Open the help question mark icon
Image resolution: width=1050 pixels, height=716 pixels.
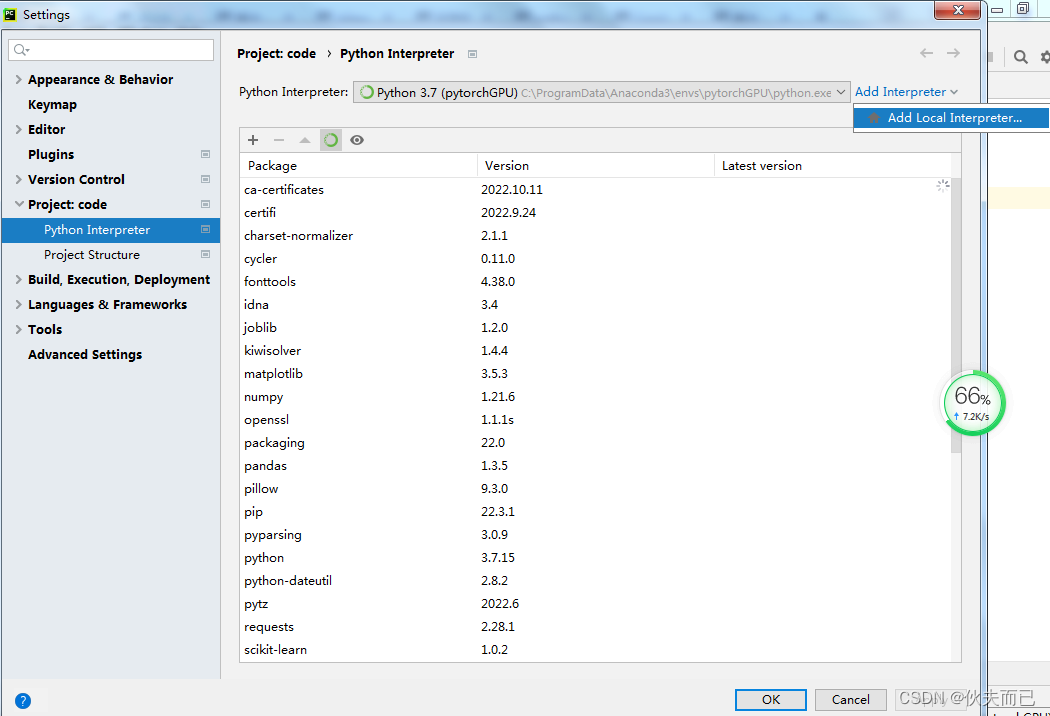pos(23,701)
